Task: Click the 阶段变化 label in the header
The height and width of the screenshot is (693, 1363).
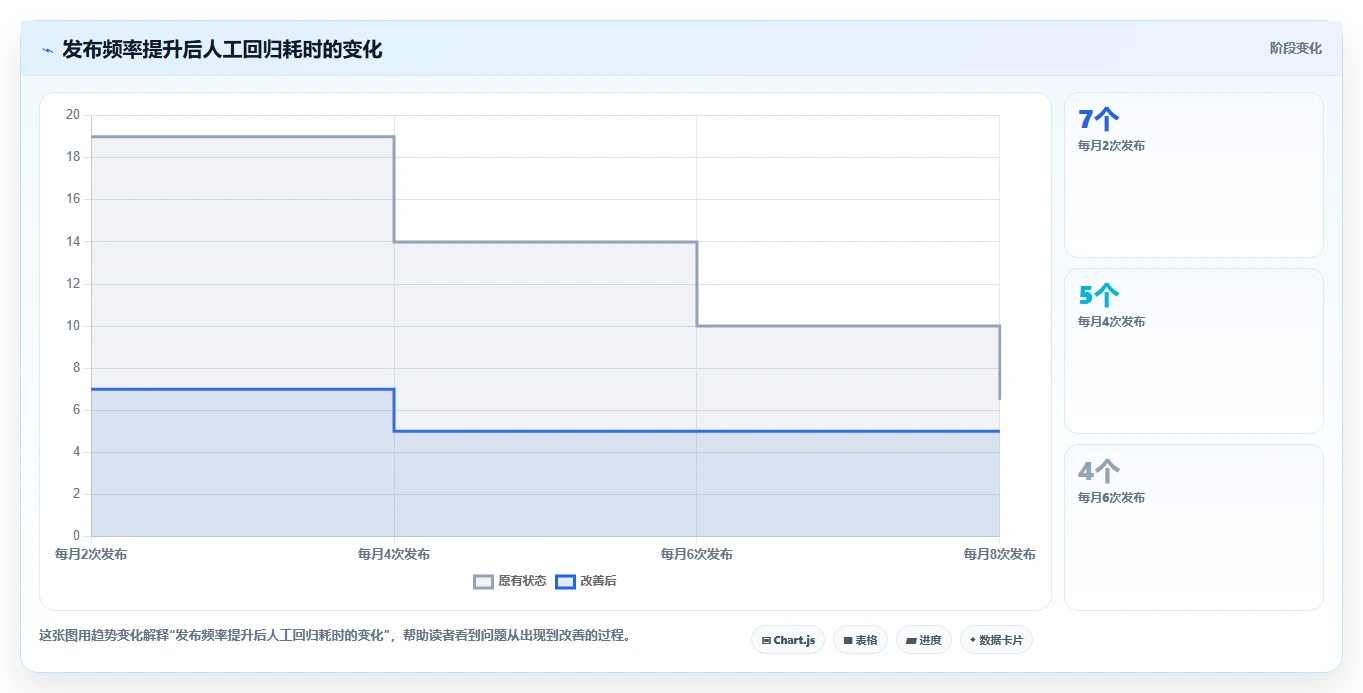Action: 1295,48
